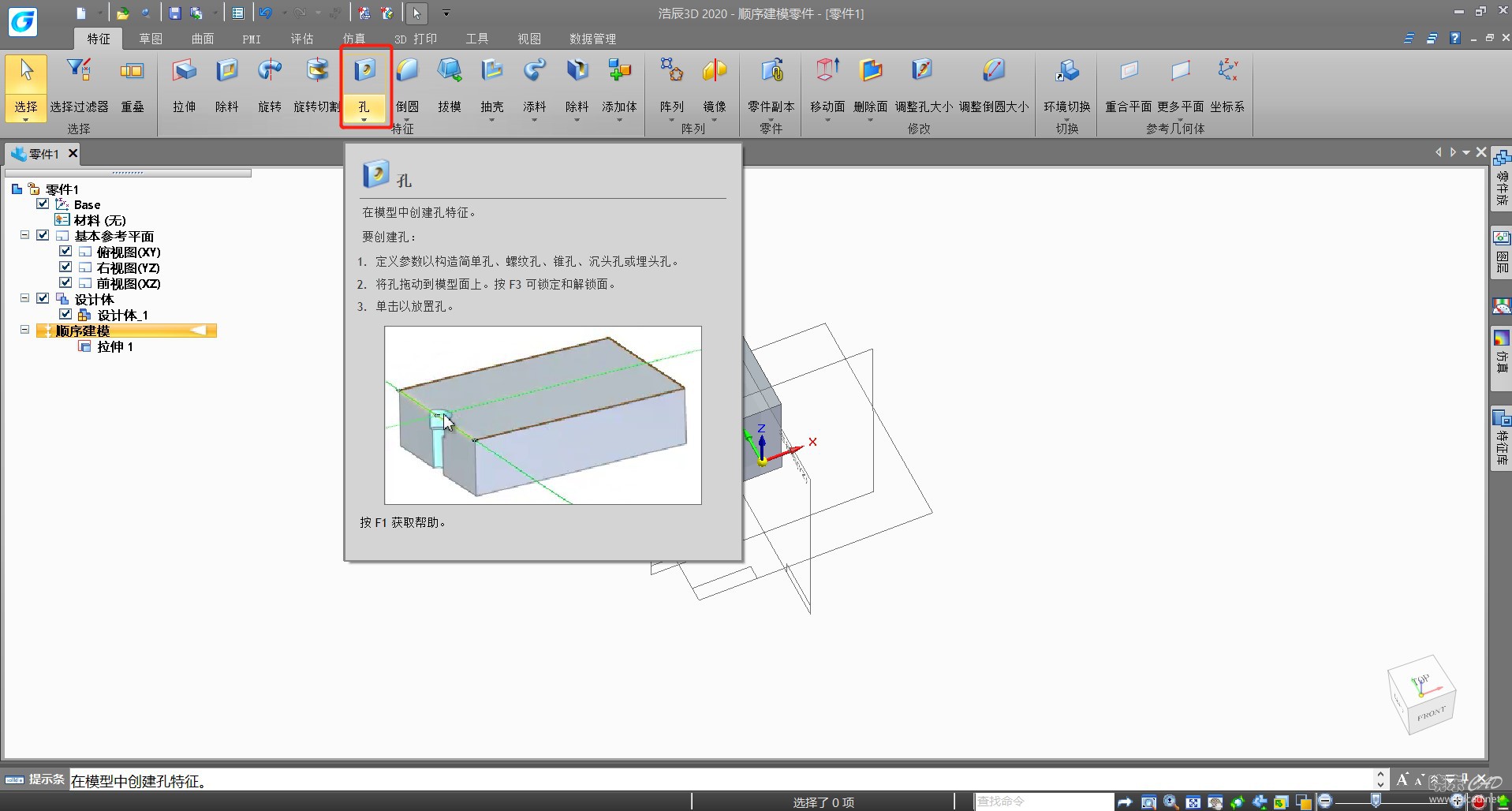Open the 零件库 side panel tab
This screenshot has width=1512, height=811.
[x=1502, y=178]
